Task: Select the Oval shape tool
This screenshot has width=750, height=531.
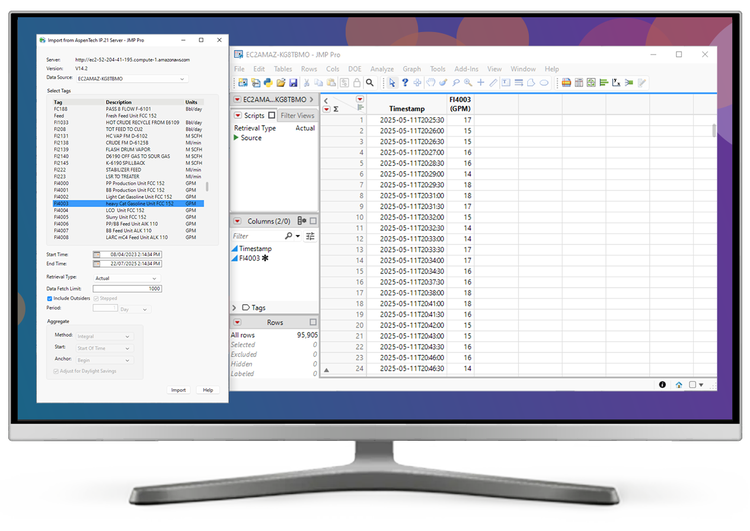Action: (544, 83)
